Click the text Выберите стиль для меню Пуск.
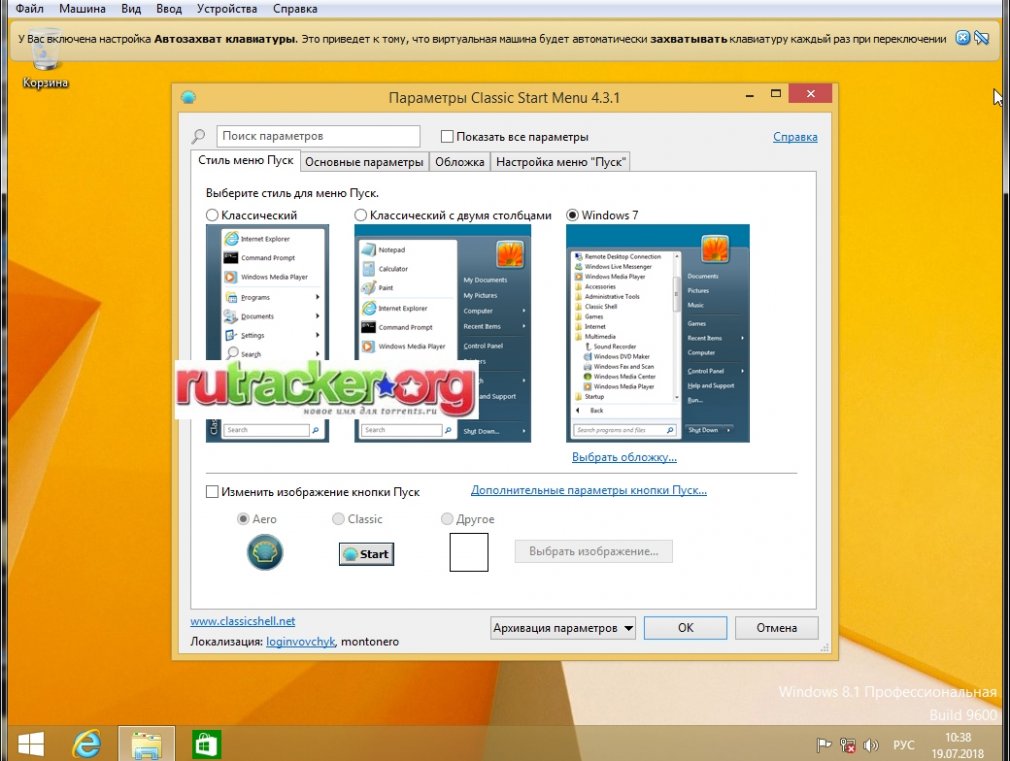Viewport: 1010px width, 761px height. point(292,193)
